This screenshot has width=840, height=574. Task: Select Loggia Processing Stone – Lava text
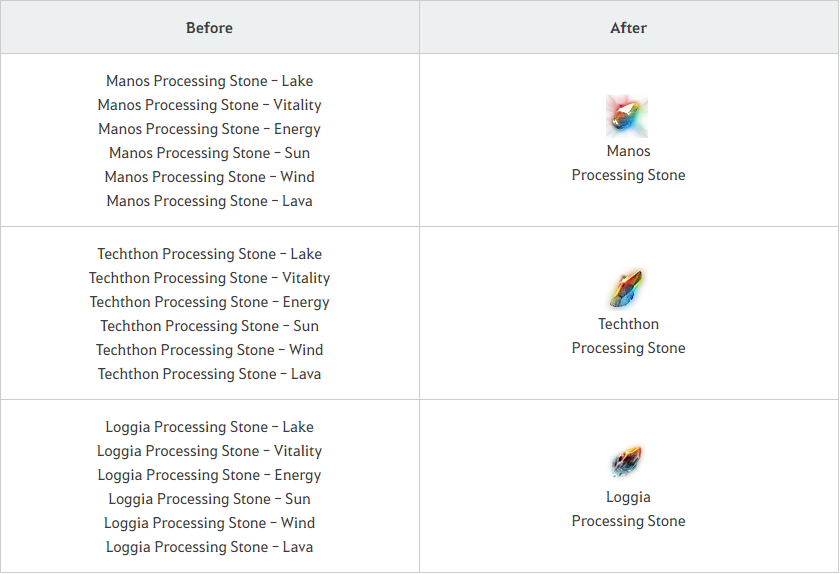click(209, 547)
